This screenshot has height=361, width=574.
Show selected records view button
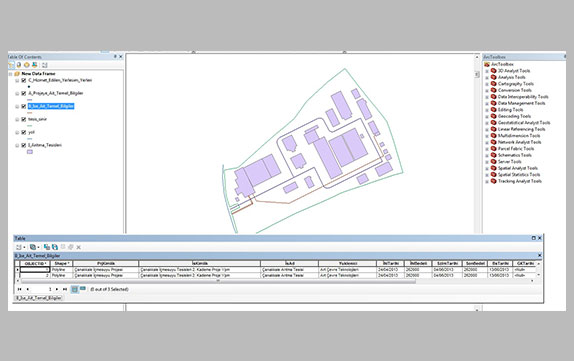[83, 289]
